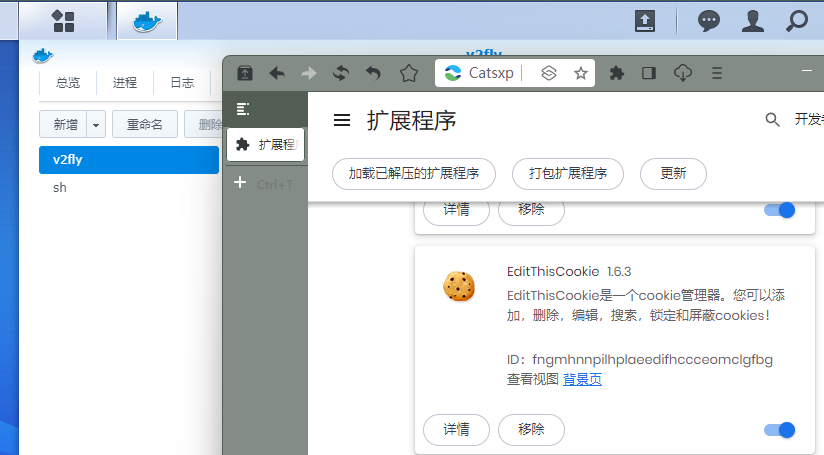Open the extensions puzzle-piece icon in toolbar

[x=616, y=73]
